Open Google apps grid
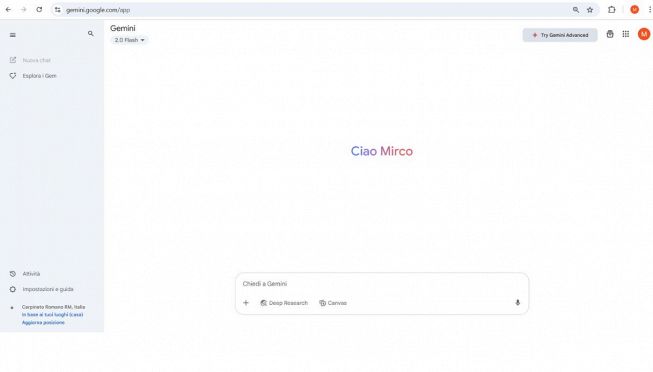 tap(626, 34)
